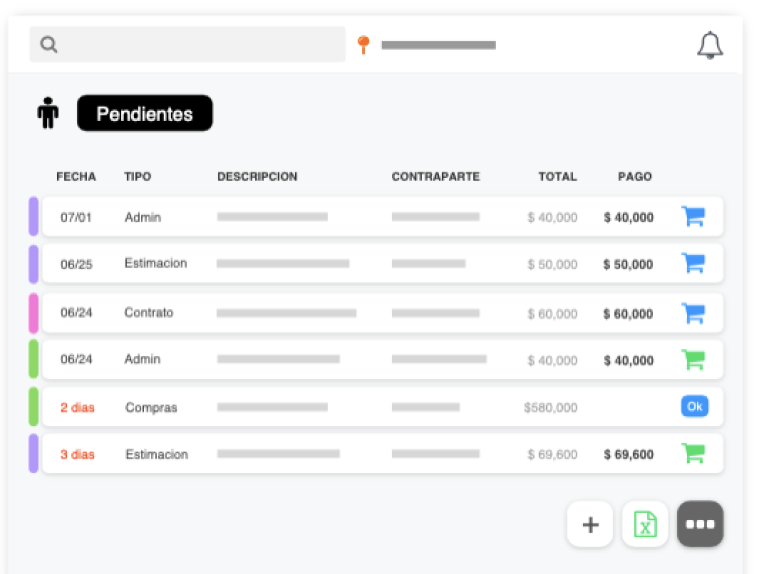
Task: Click the black person icon
Action: [x=48, y=113]
